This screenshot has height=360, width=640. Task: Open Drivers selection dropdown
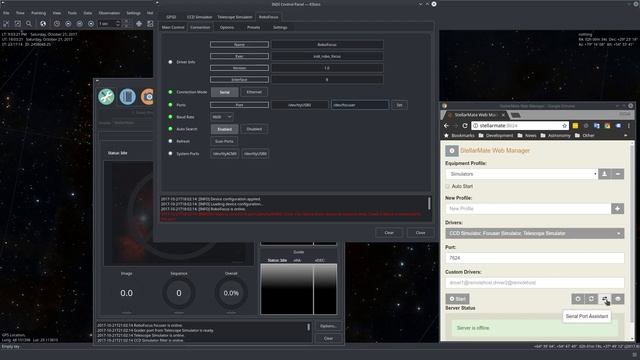point(535,233)
